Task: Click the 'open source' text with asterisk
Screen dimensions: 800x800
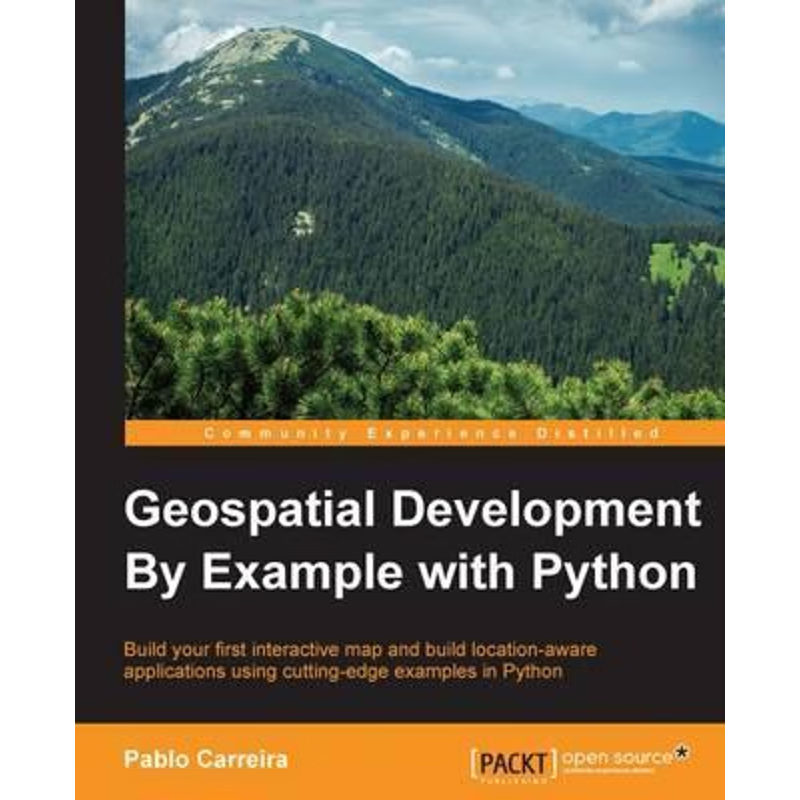Action: tap(626, 758)
